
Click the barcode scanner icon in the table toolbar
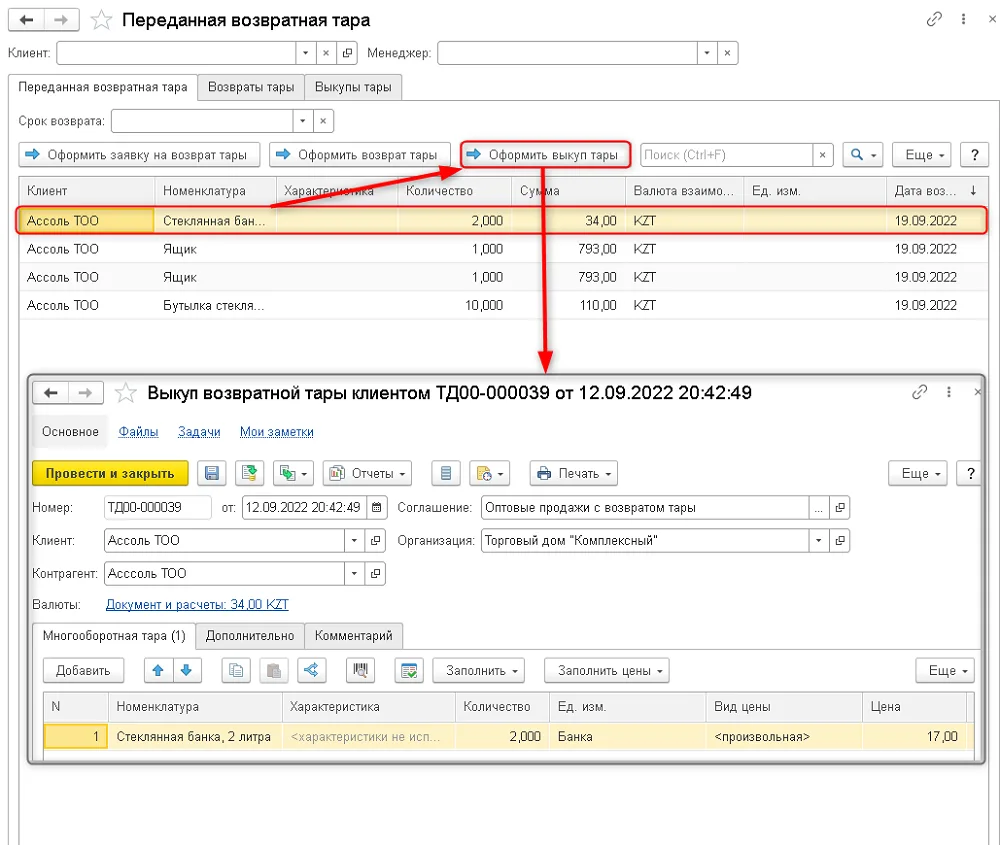(x=360, y=670)
